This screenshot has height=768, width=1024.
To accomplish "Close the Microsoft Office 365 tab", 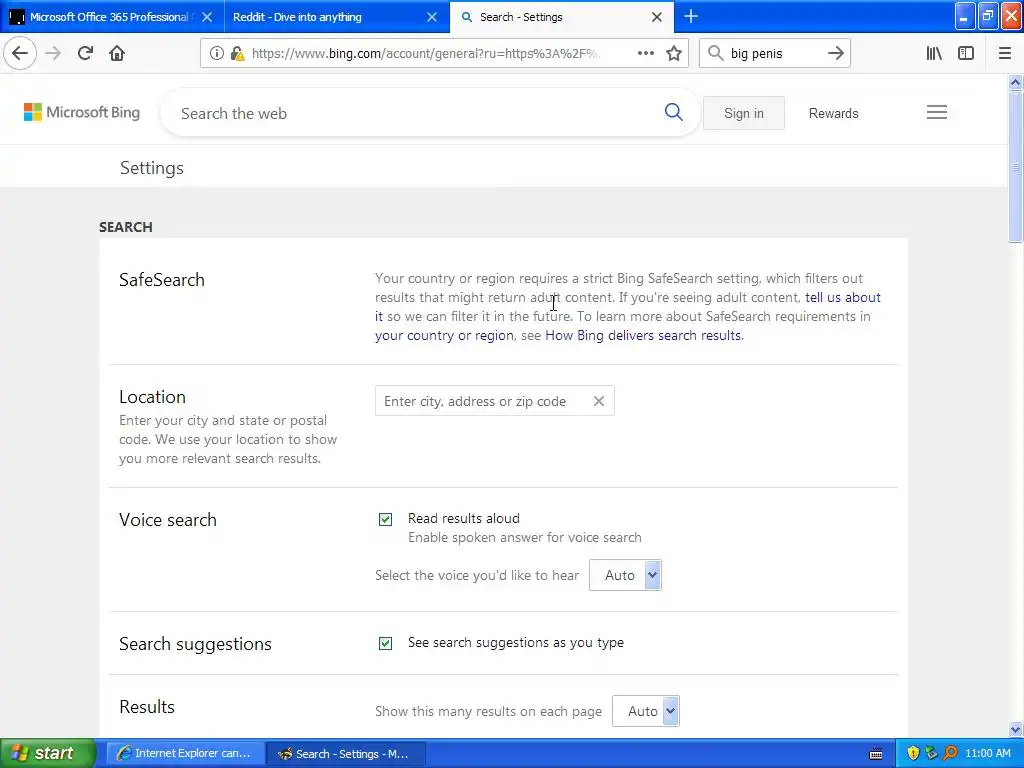I will 207,17.
